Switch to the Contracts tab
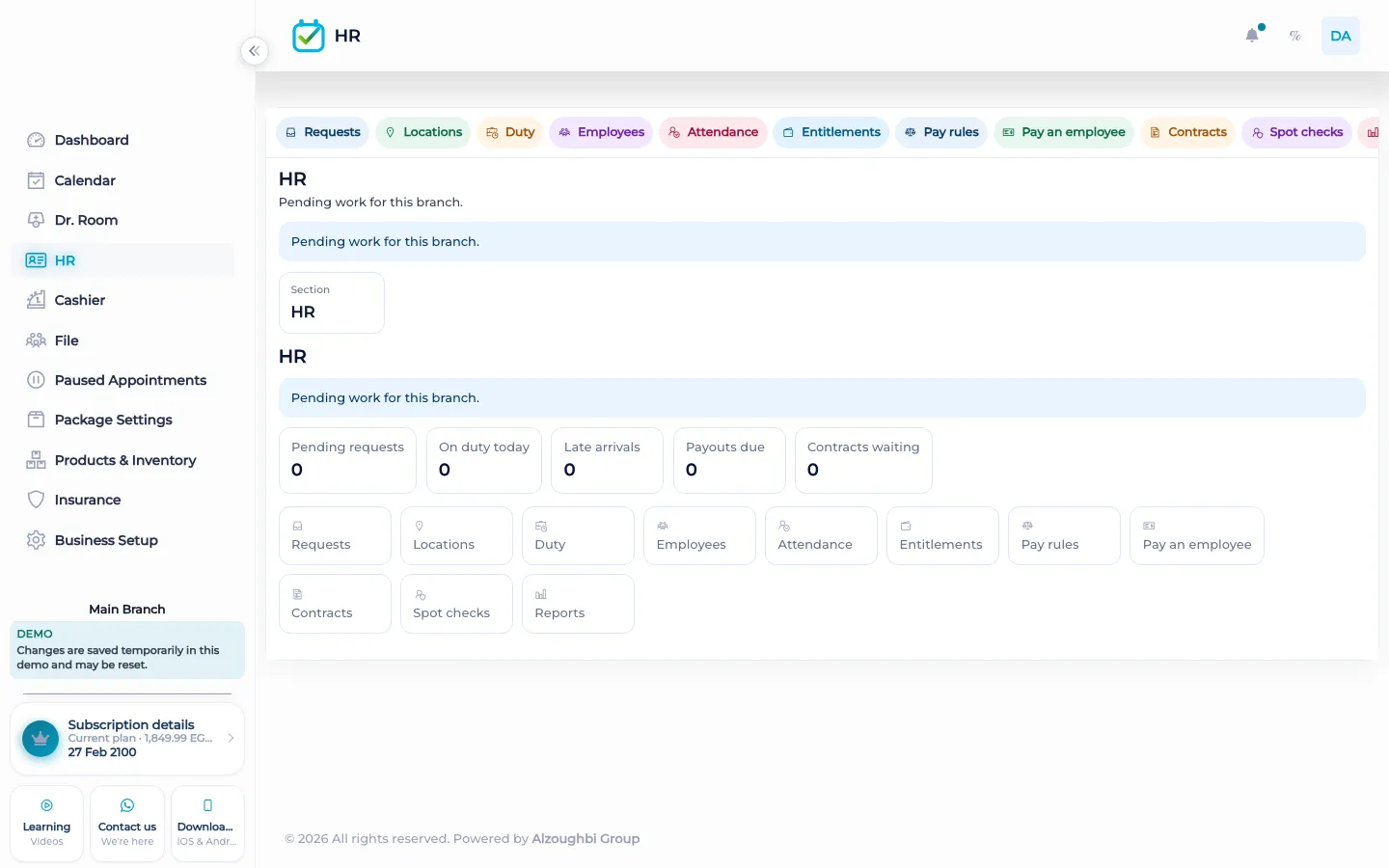This screenshot has width=1389, height=868. tap(1187, 132)
